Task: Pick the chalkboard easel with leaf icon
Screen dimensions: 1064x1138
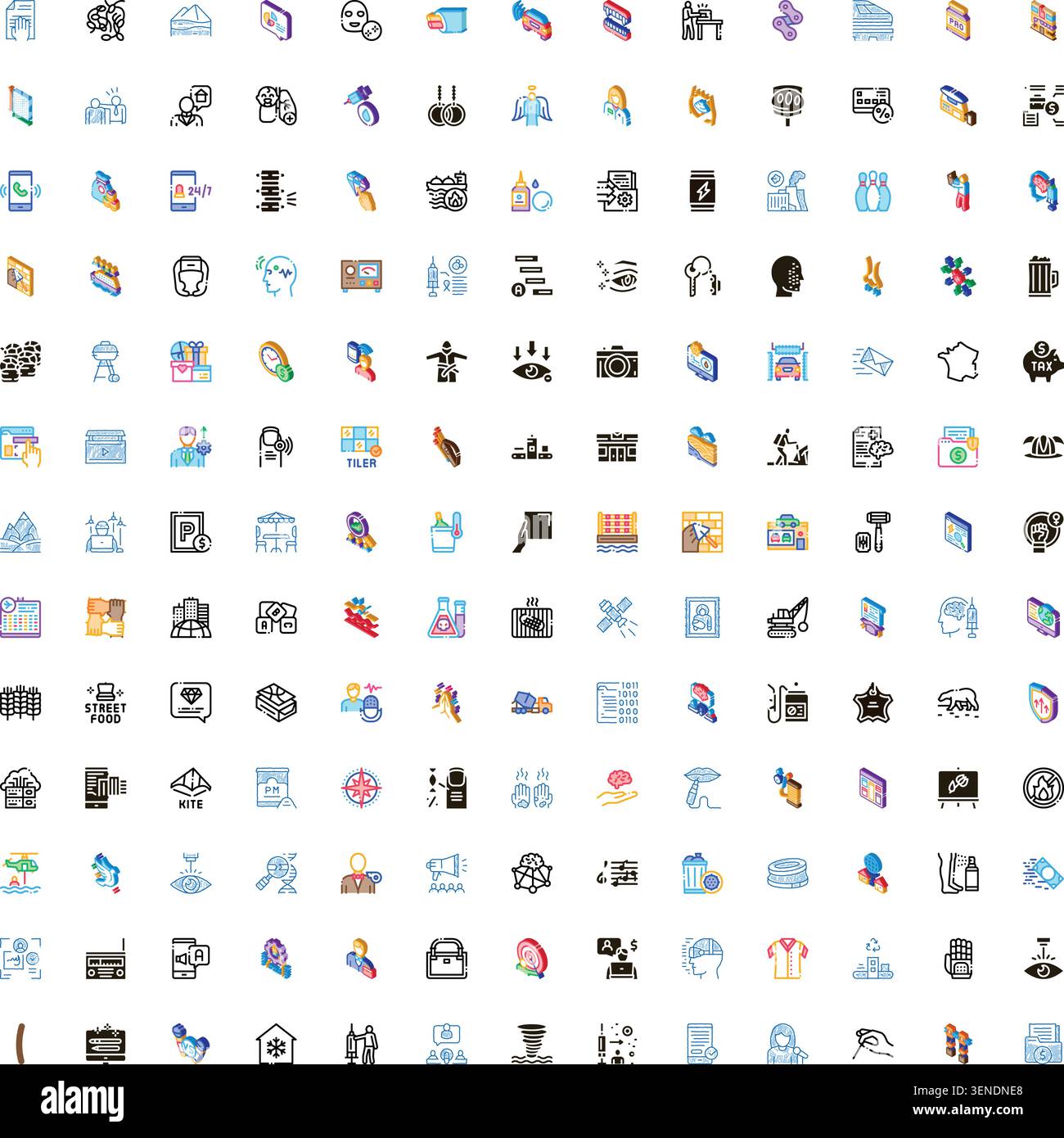Action: pos(958,788)
